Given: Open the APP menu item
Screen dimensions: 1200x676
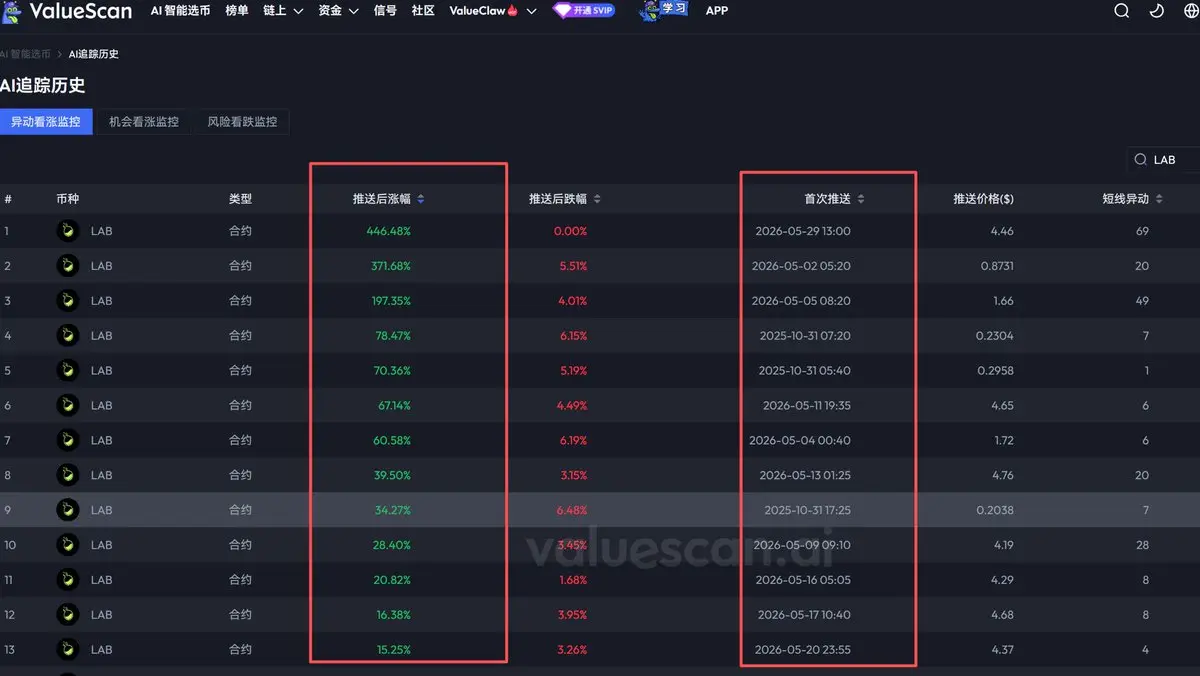Looking at the screenshot, I should point(717,11).
